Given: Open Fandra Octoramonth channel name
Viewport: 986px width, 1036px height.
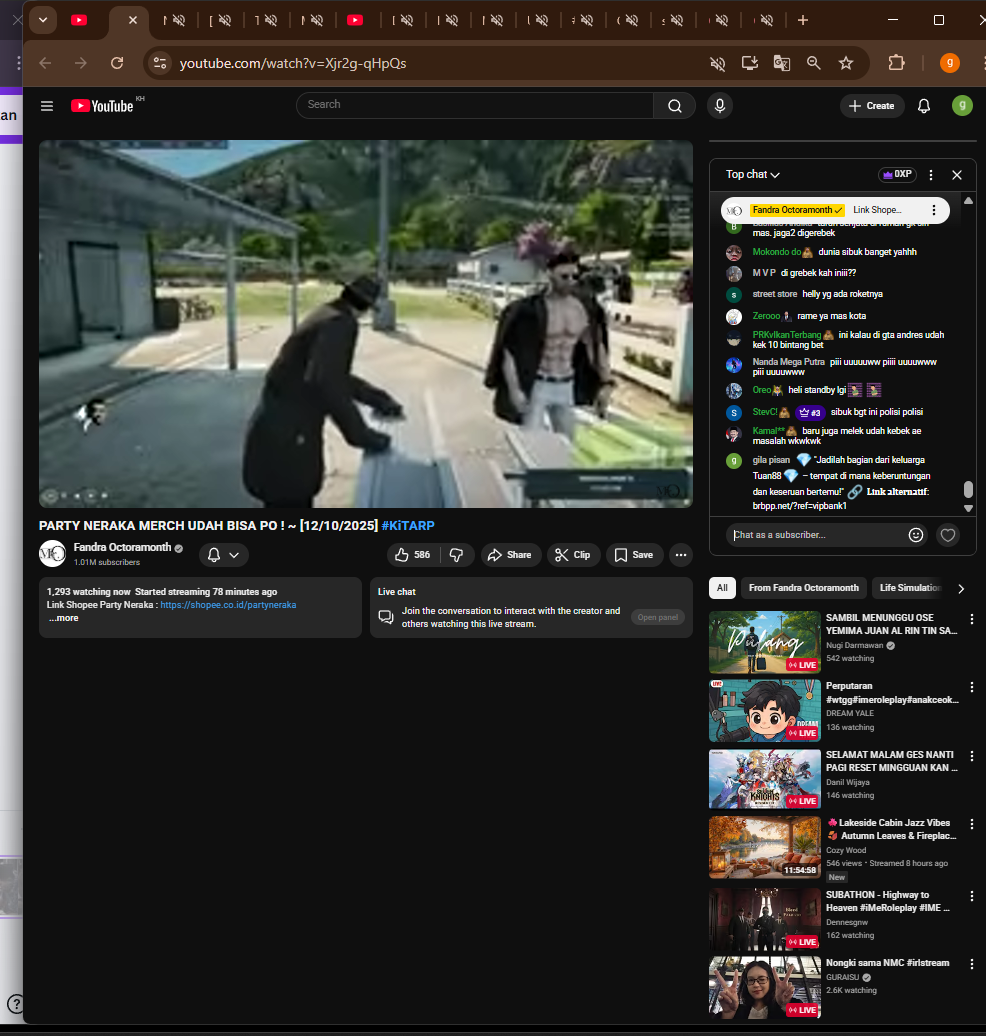Looking at the screenshot, I should (122, 548).
